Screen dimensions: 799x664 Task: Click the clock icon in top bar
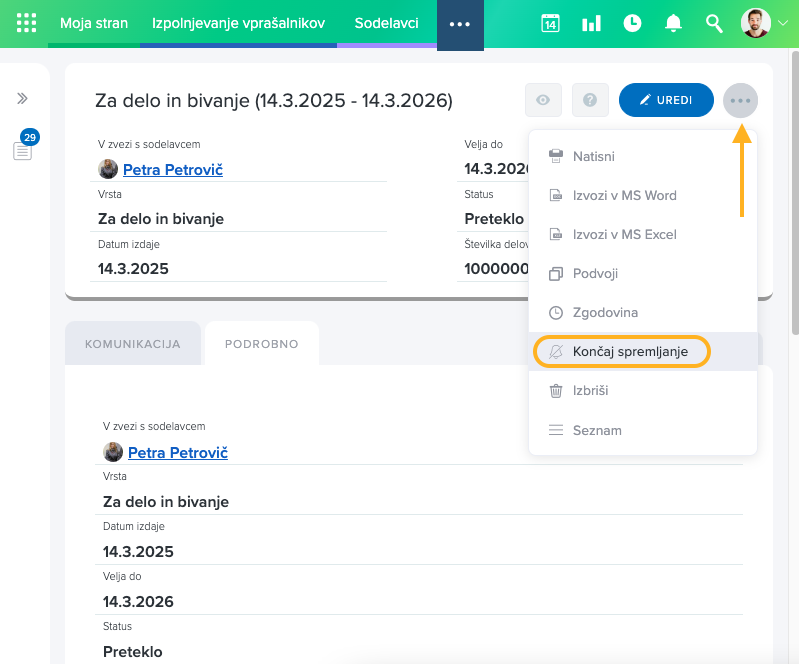tap(632, 23)
